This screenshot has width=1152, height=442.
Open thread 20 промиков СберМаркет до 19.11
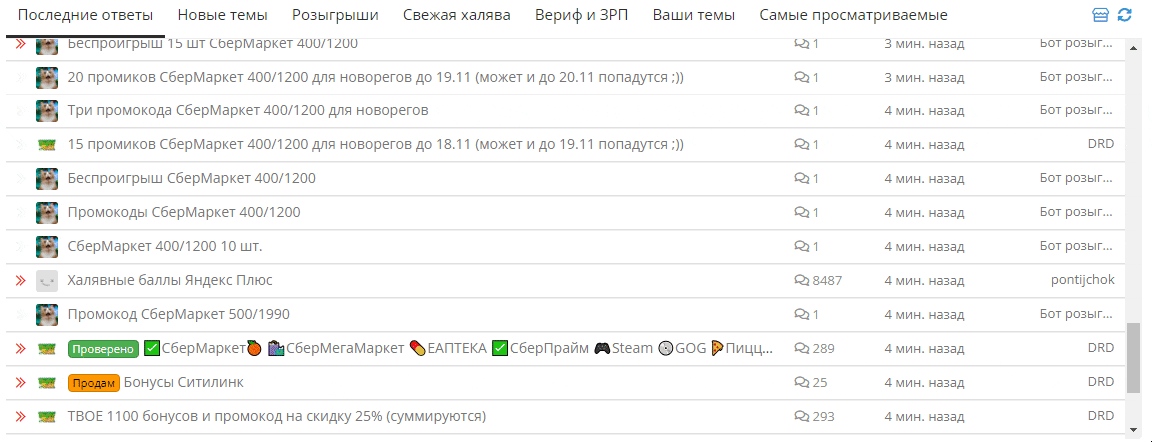[375, 77]
